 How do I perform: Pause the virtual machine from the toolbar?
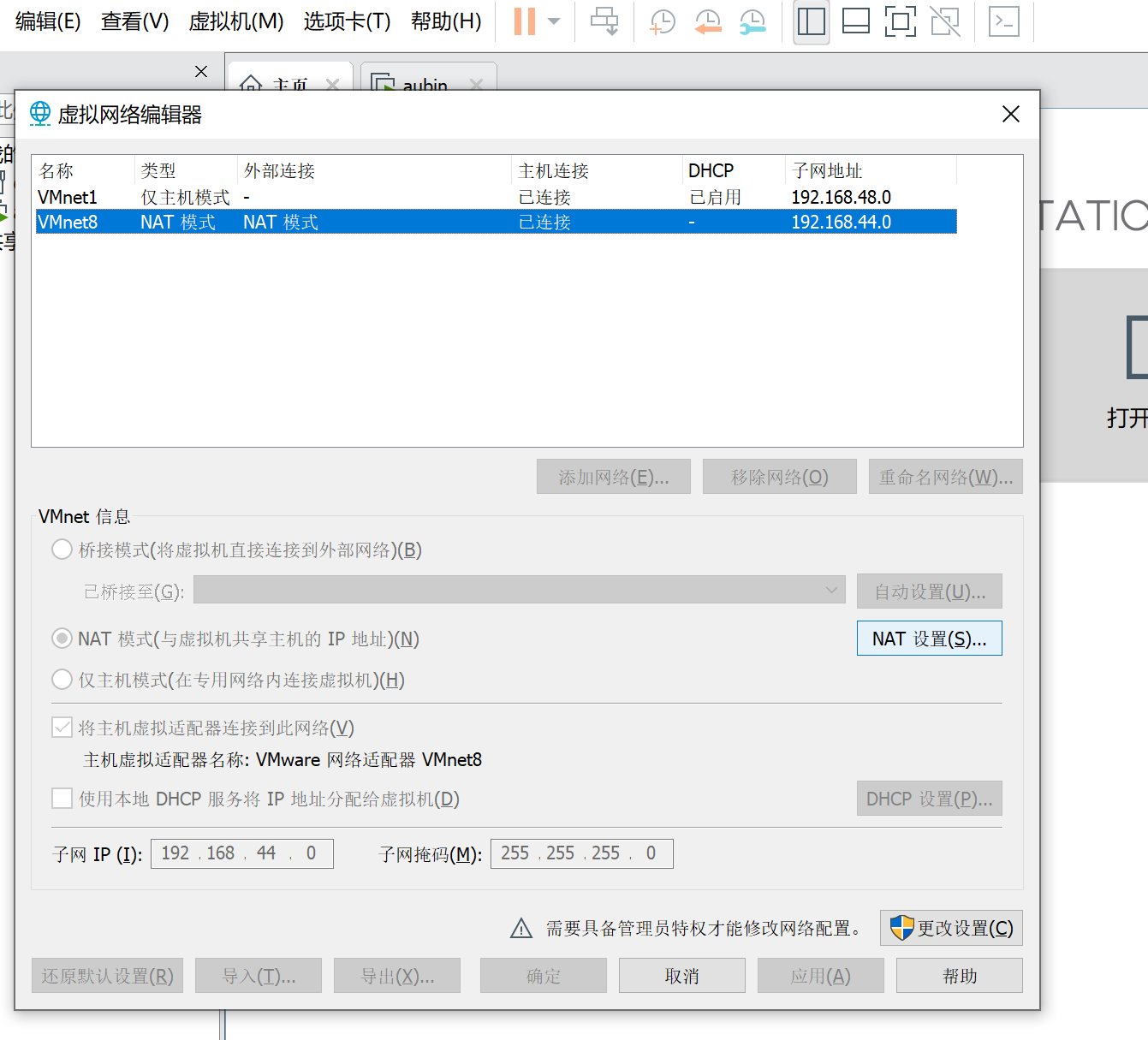point(524,21)
